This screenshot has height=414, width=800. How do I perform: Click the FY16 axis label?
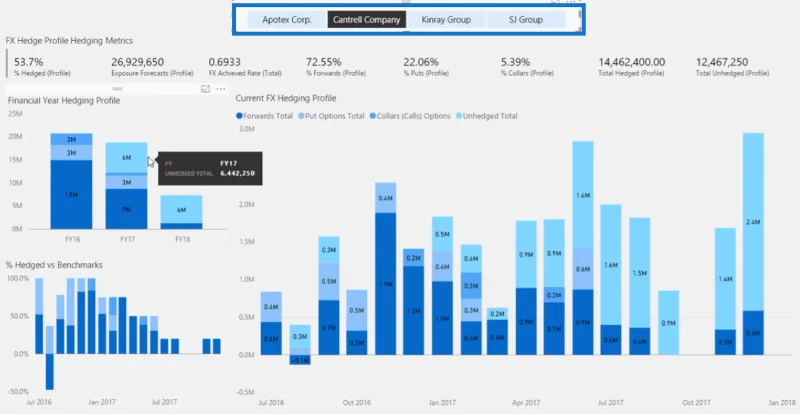[70, 238]
